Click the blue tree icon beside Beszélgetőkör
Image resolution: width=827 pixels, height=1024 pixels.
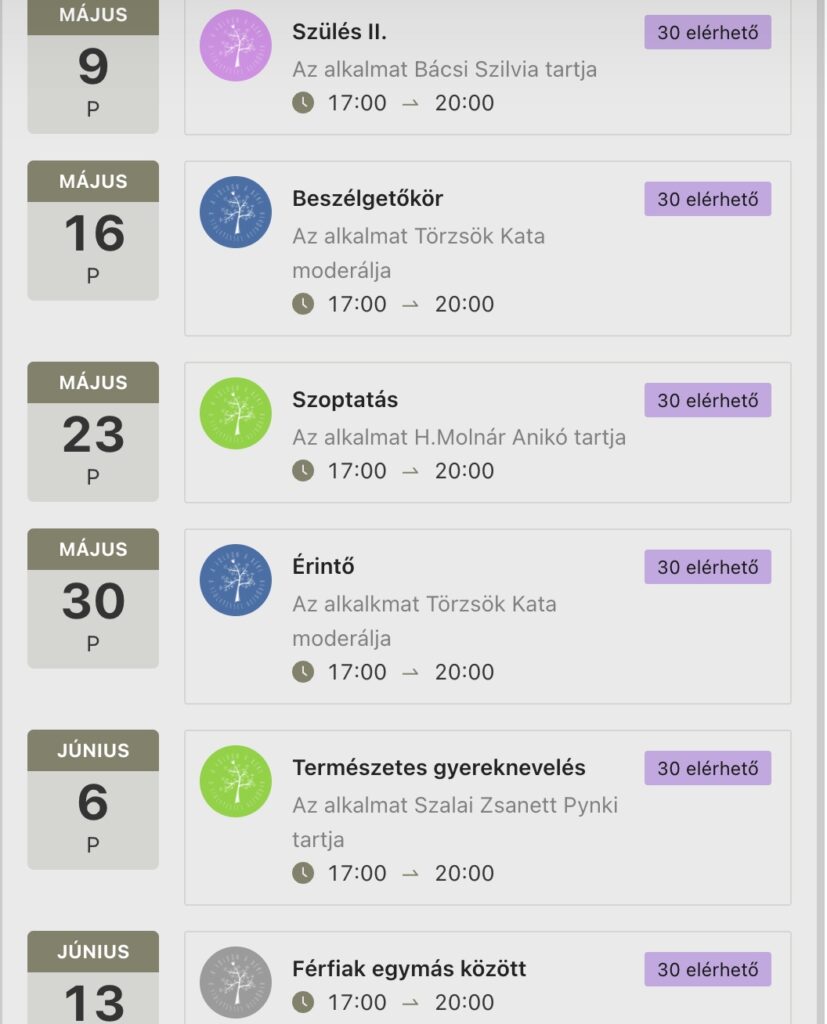tap(235, 212)
